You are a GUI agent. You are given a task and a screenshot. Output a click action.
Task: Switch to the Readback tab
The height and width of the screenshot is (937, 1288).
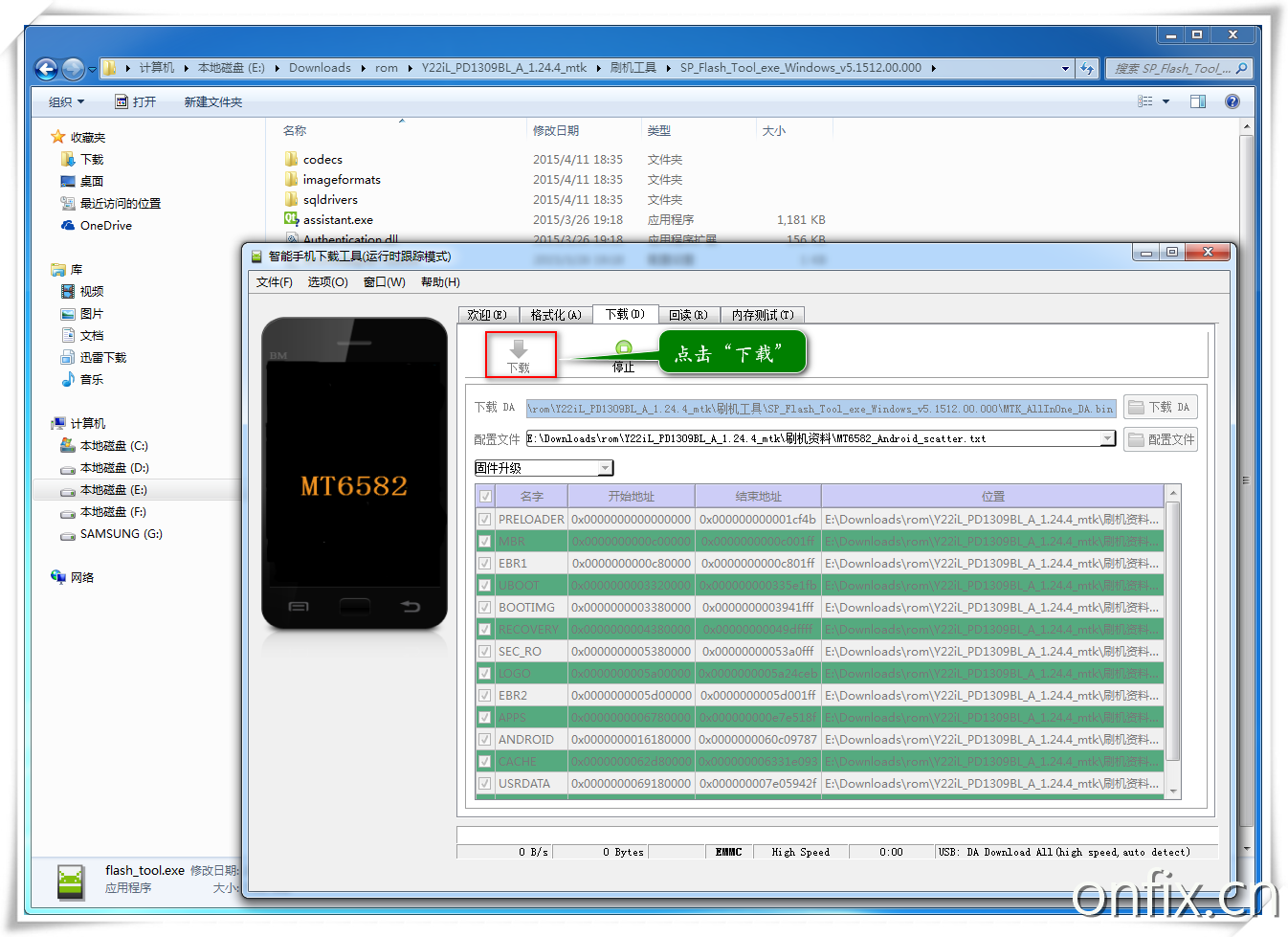689,315
